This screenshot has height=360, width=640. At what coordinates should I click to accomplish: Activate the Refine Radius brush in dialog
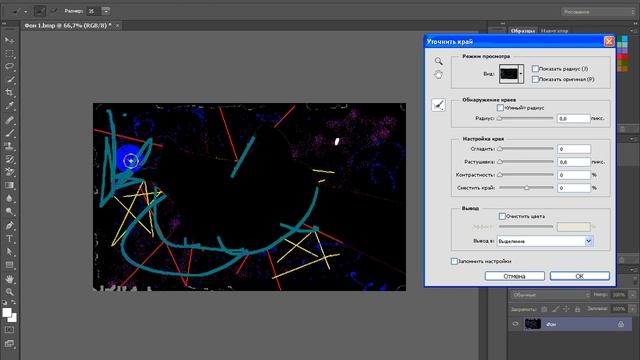(438, 105)
